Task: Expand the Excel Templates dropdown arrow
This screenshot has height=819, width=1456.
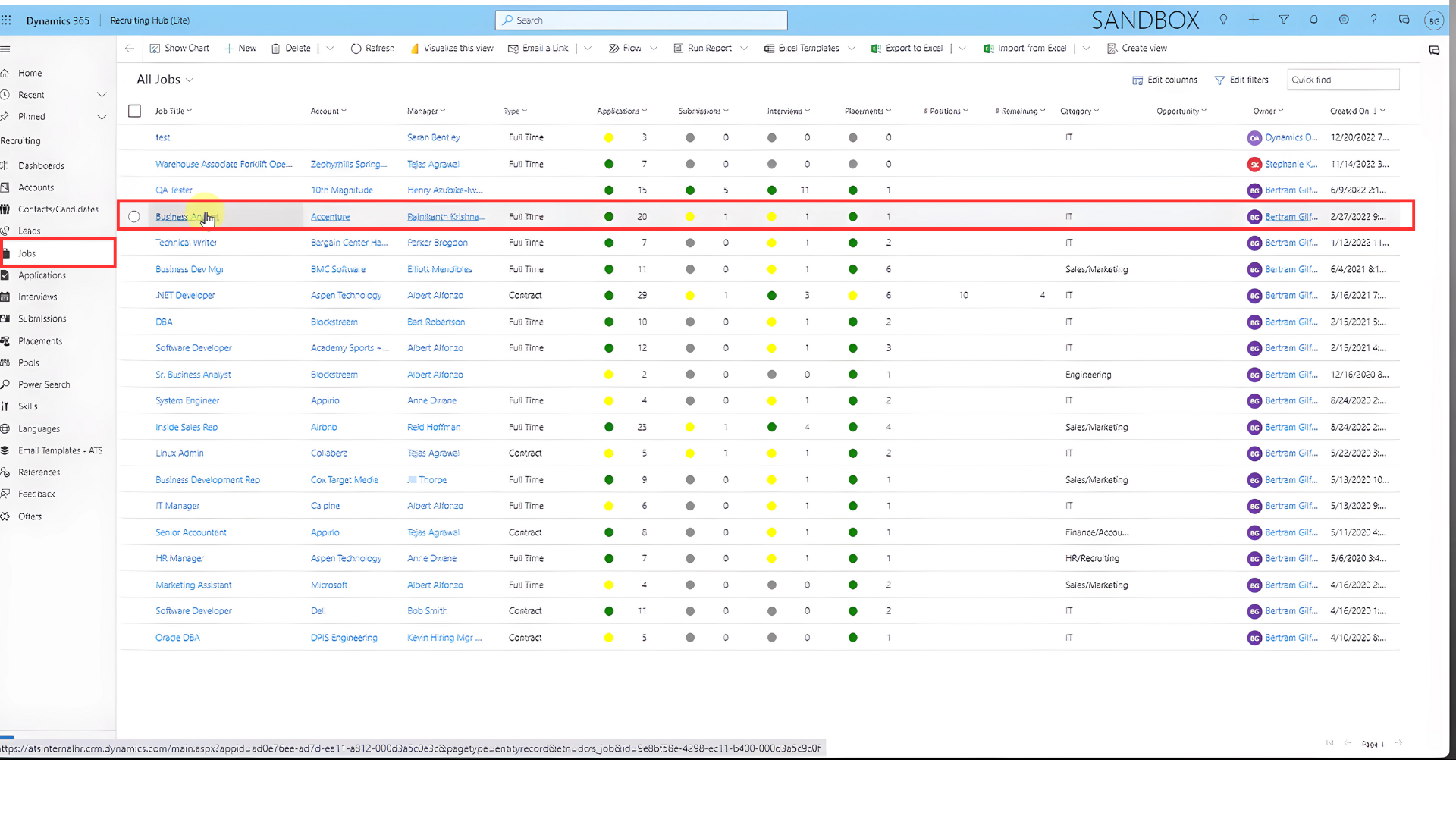Action: (852, 49)
